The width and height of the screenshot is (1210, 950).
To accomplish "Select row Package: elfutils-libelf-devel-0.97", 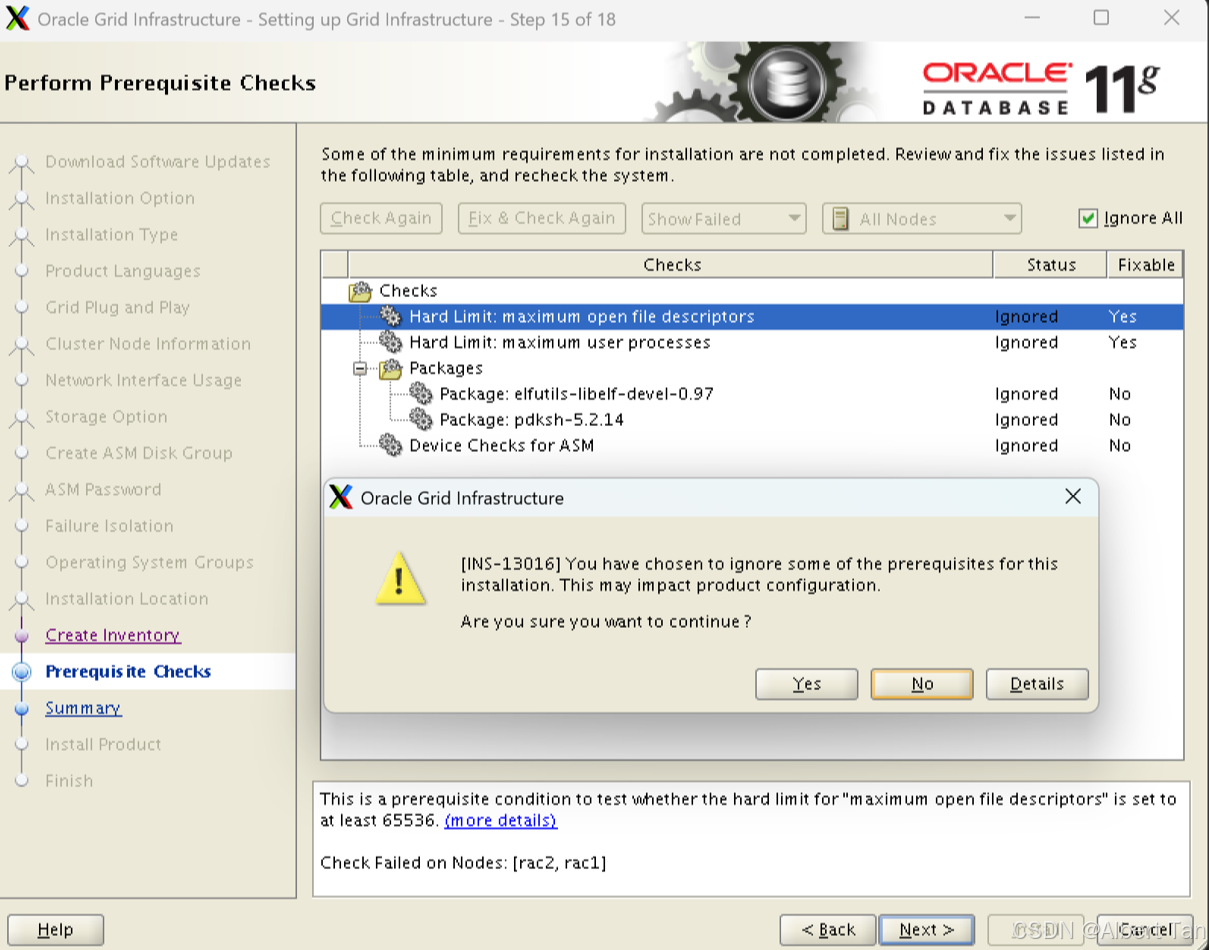I will tap(752, 394).
